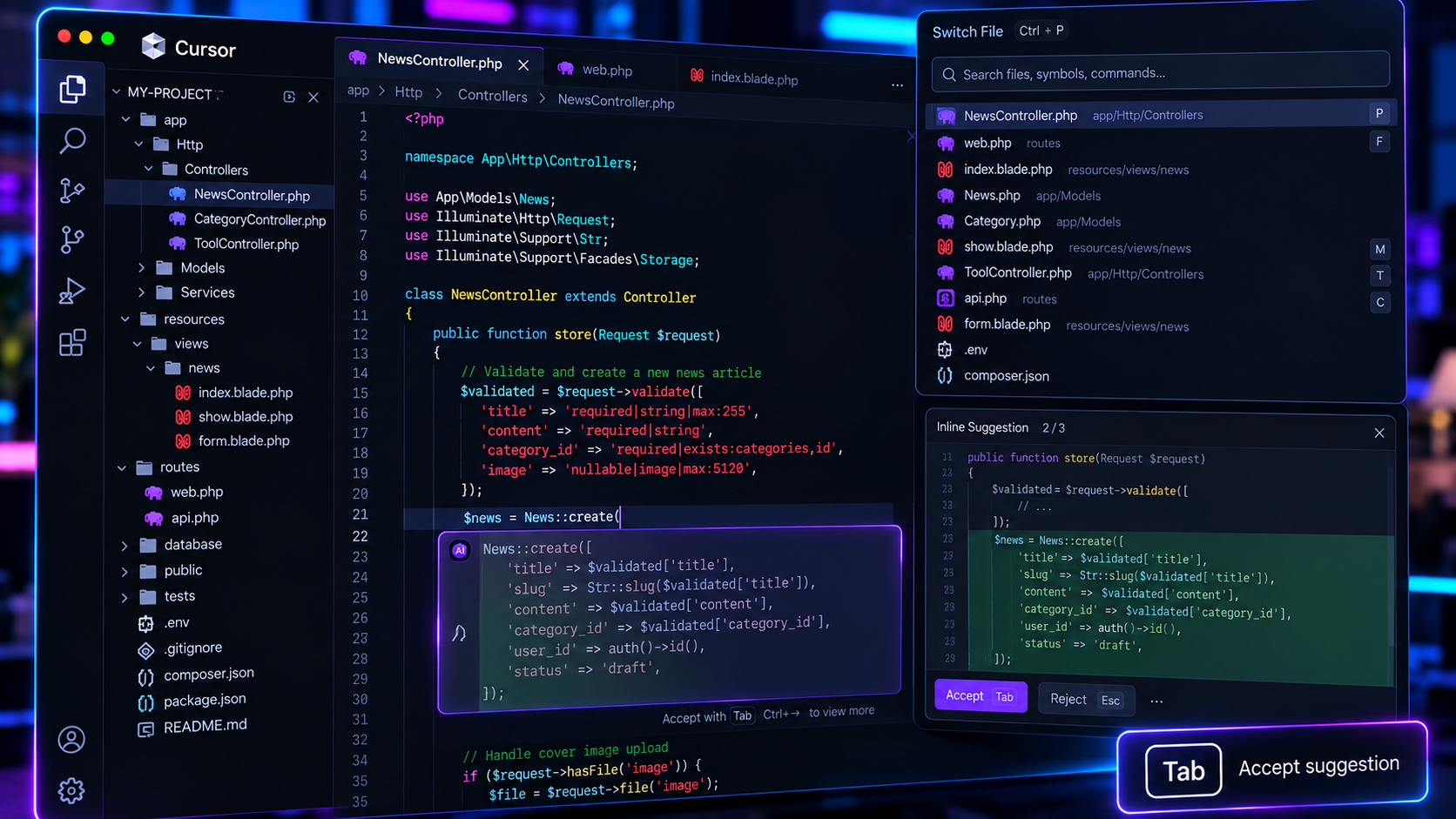Open editor tab overflow three-dots menu
Screen dimensions: 1456x819
tap(897, 85)
